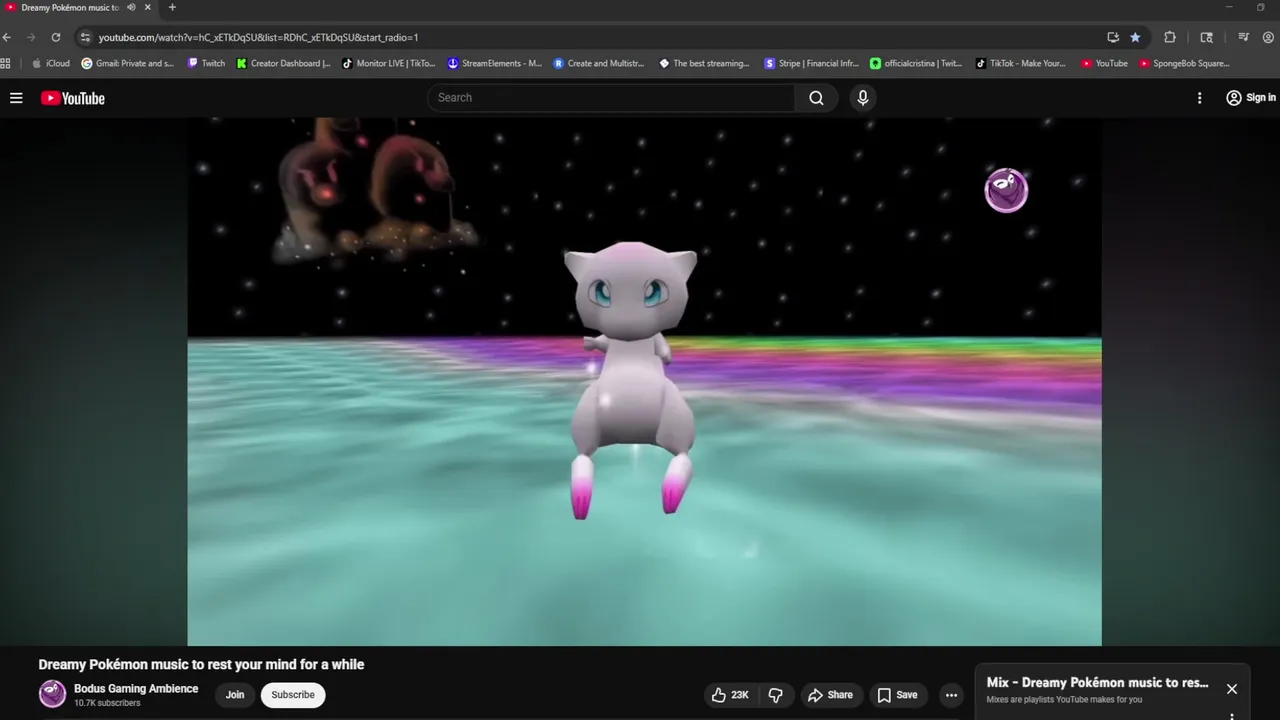Open the Bodus Gaming Ambience channel name
This screenshot has height=720, width=1280.
click(136, 688)
